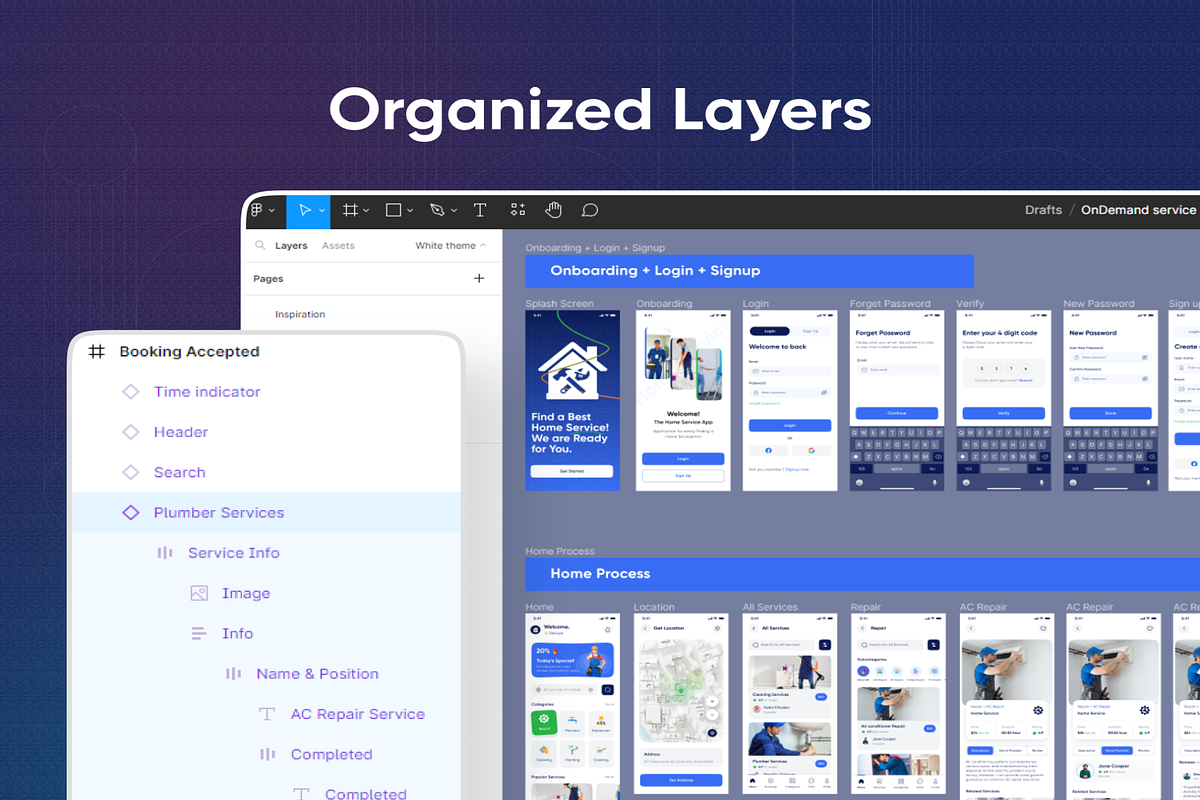Click text icon beside AC Repair Service

coord(267,714)
